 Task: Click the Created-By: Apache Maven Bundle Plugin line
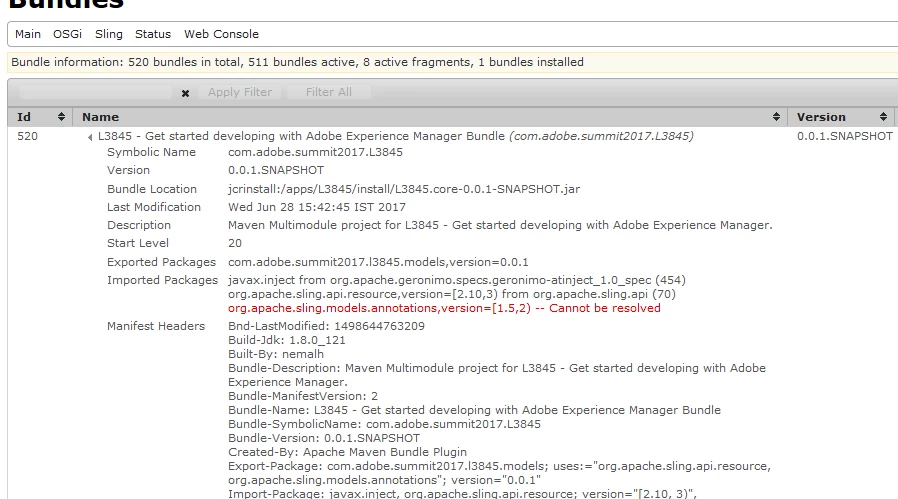[347, 452]
